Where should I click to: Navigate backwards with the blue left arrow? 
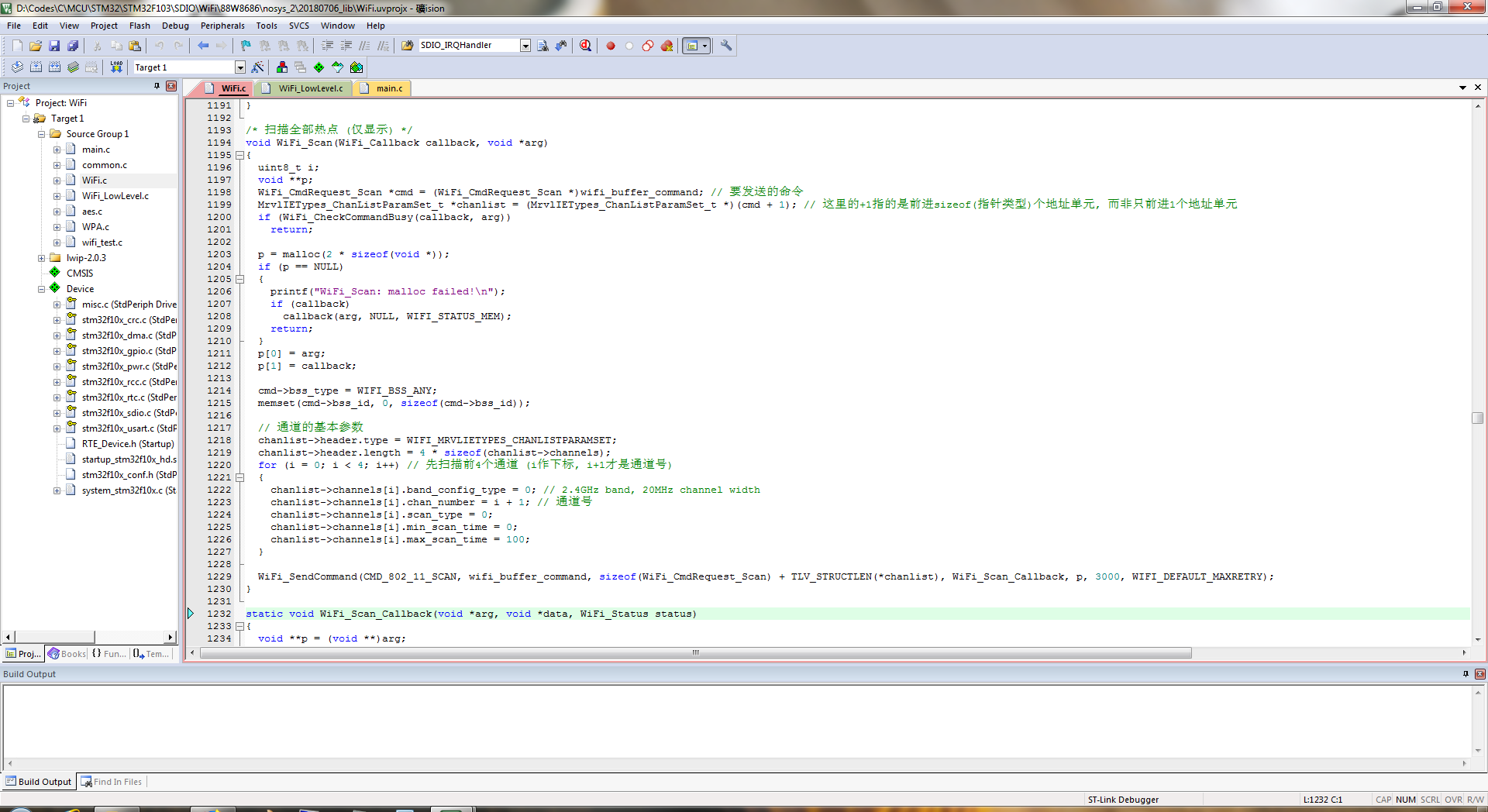point(203,46)
